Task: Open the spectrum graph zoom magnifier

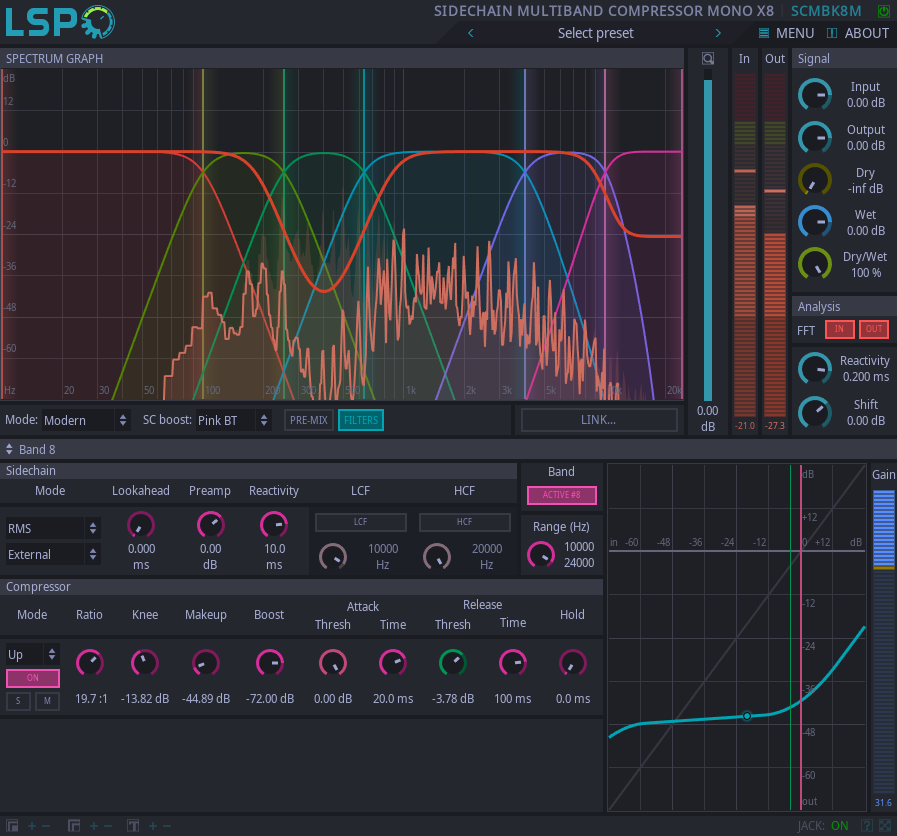Action: pos(708,58)
